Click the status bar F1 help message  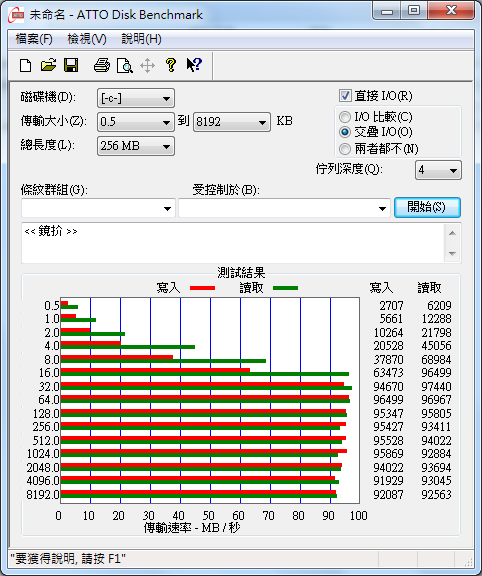(68, 559)
